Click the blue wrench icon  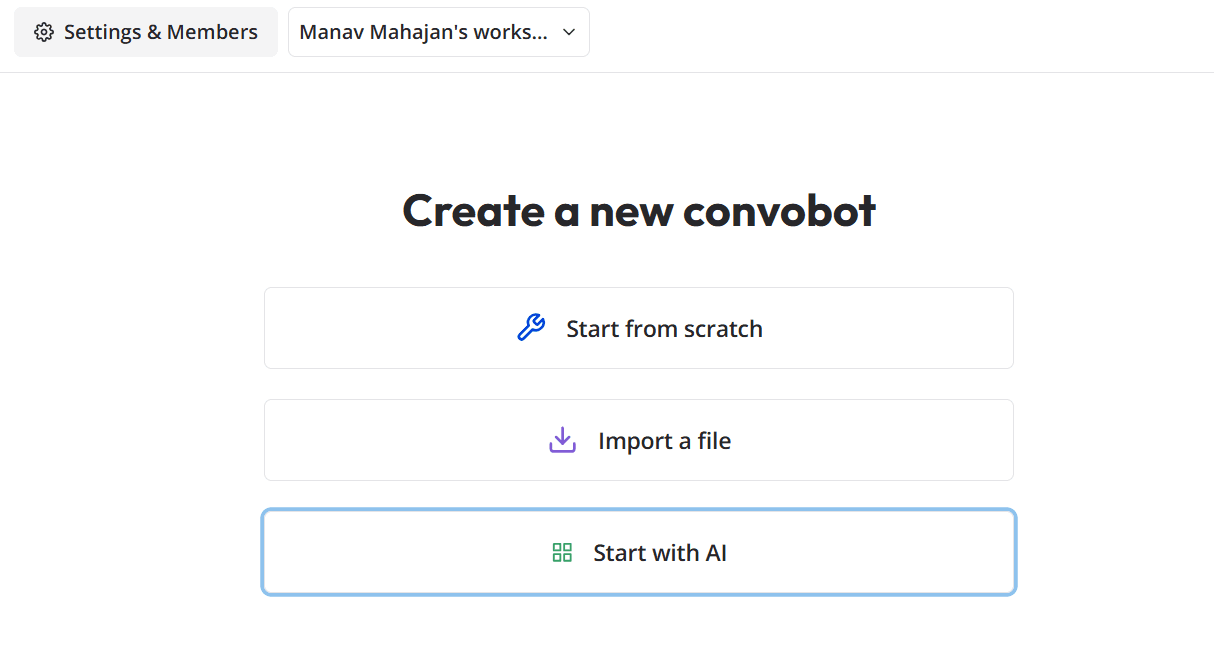(x=531, y=328)
